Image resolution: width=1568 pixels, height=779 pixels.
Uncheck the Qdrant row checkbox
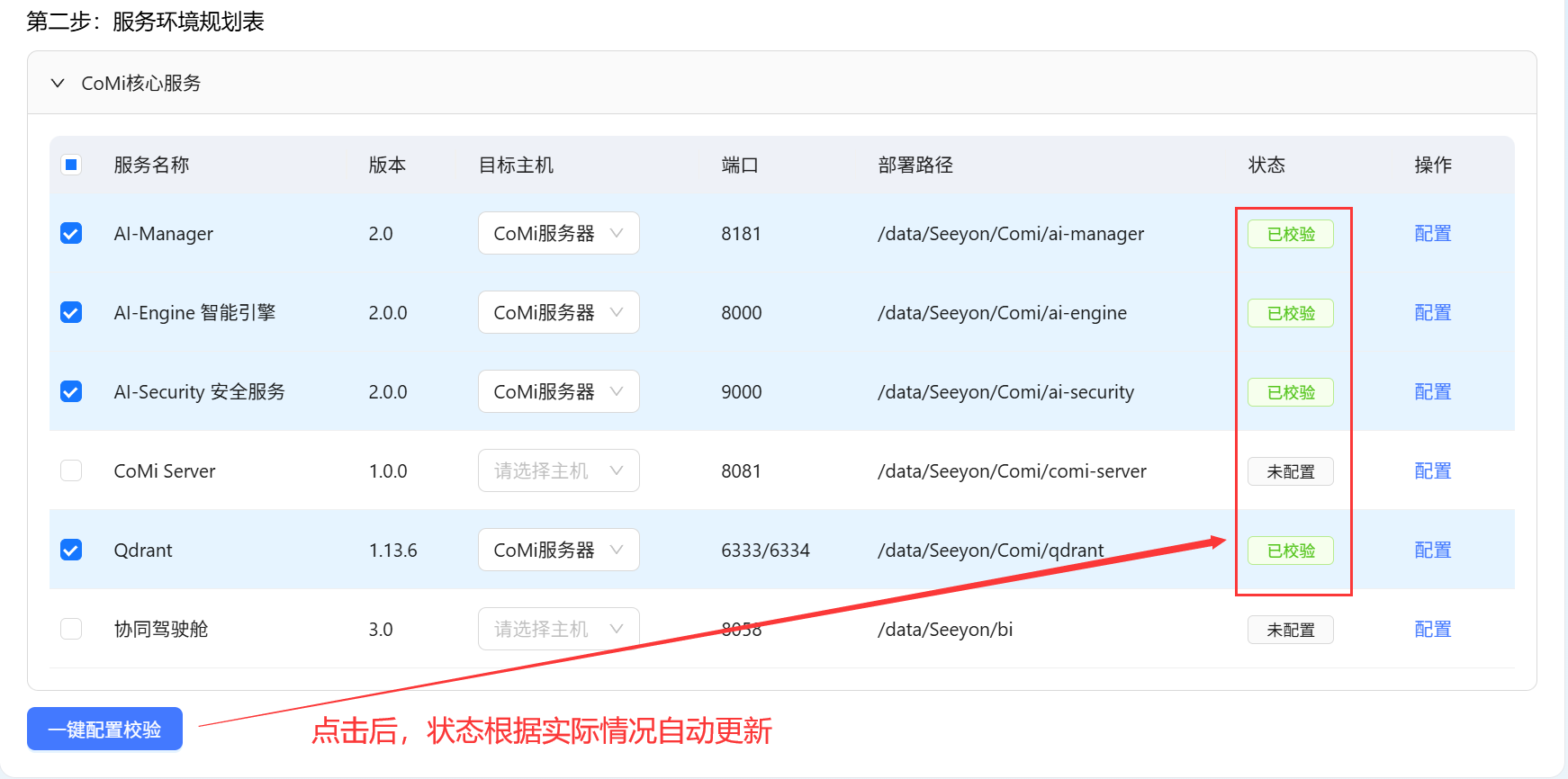pyautogui.click(x=71, y=550)
